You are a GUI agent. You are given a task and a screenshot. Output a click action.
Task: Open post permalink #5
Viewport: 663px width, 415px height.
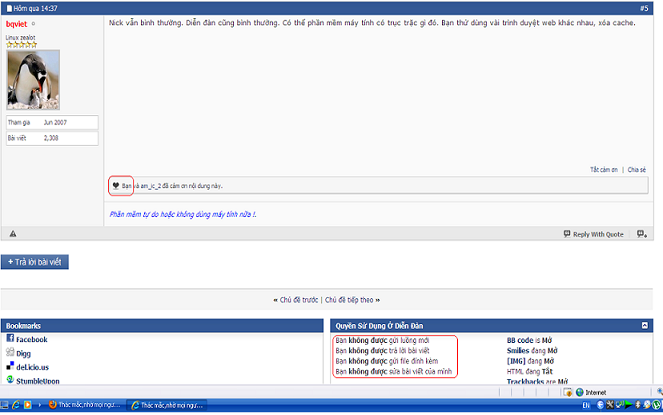pos(644,8)
